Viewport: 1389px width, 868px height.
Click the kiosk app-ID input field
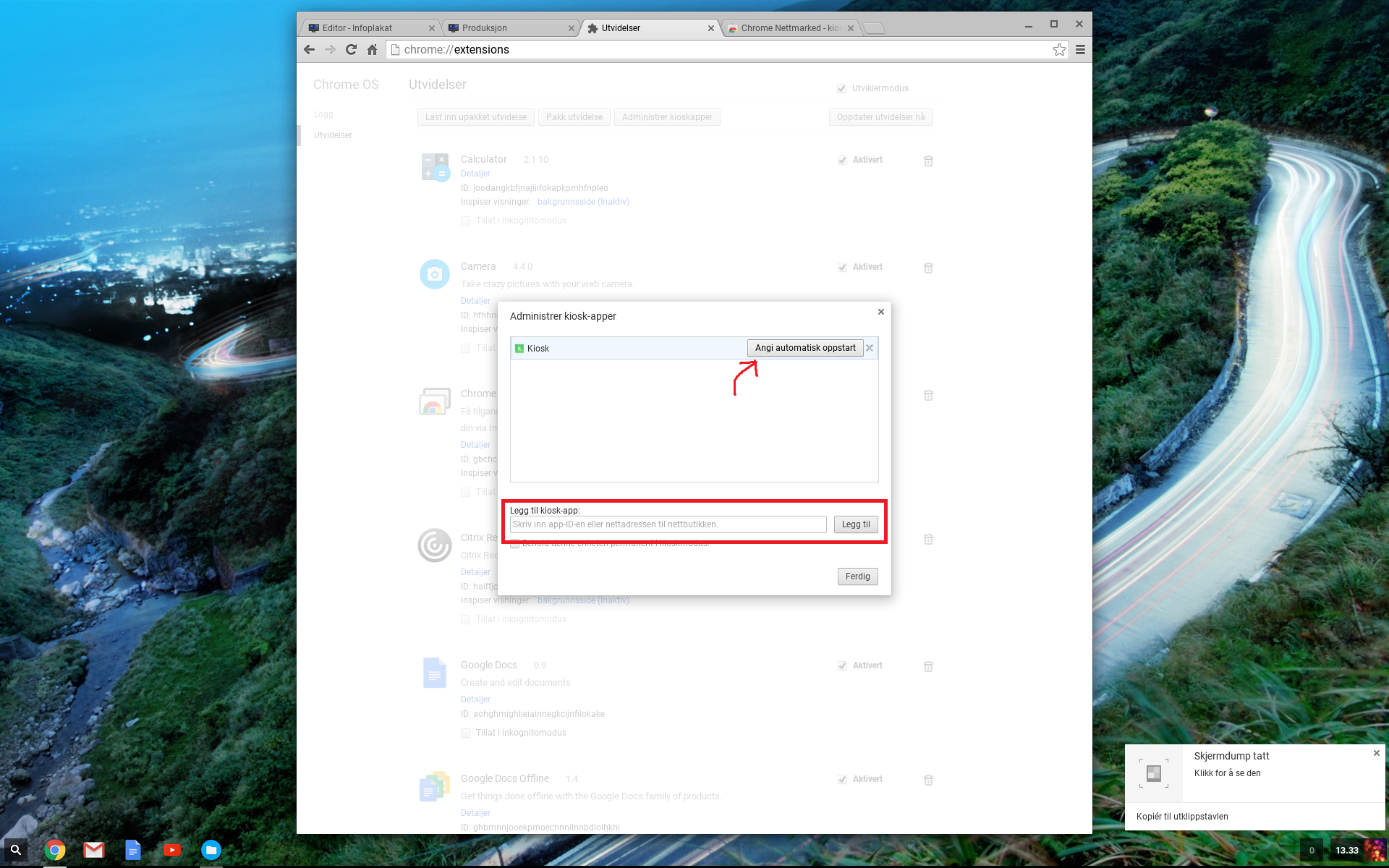point(667,524)
